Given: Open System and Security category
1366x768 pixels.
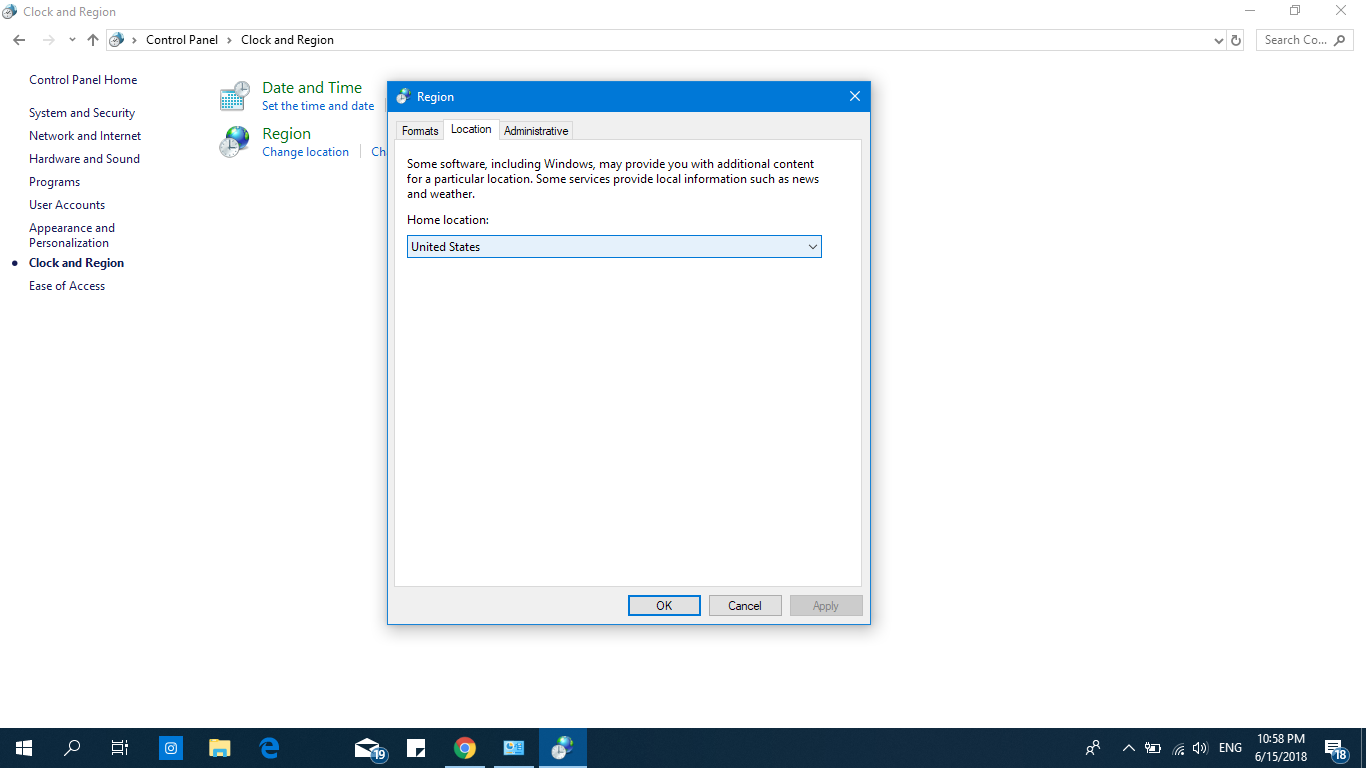Looking at the screenshot, I should pyautogui.click(x=82, y=113).
